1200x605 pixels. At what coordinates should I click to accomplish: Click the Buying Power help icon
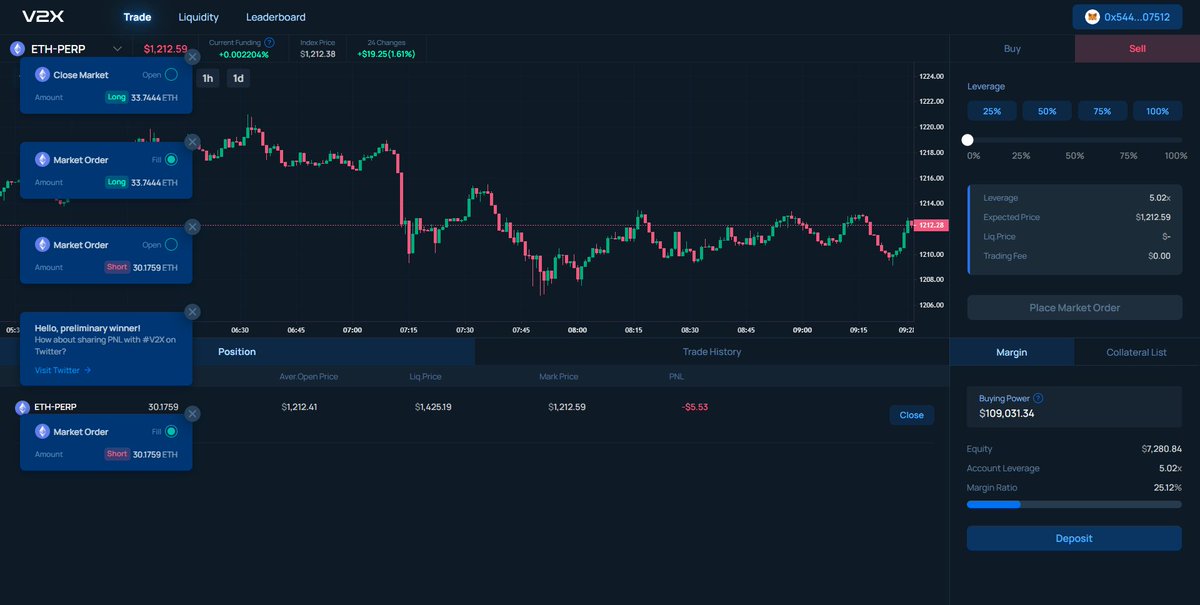click(x=1038, y=398)
